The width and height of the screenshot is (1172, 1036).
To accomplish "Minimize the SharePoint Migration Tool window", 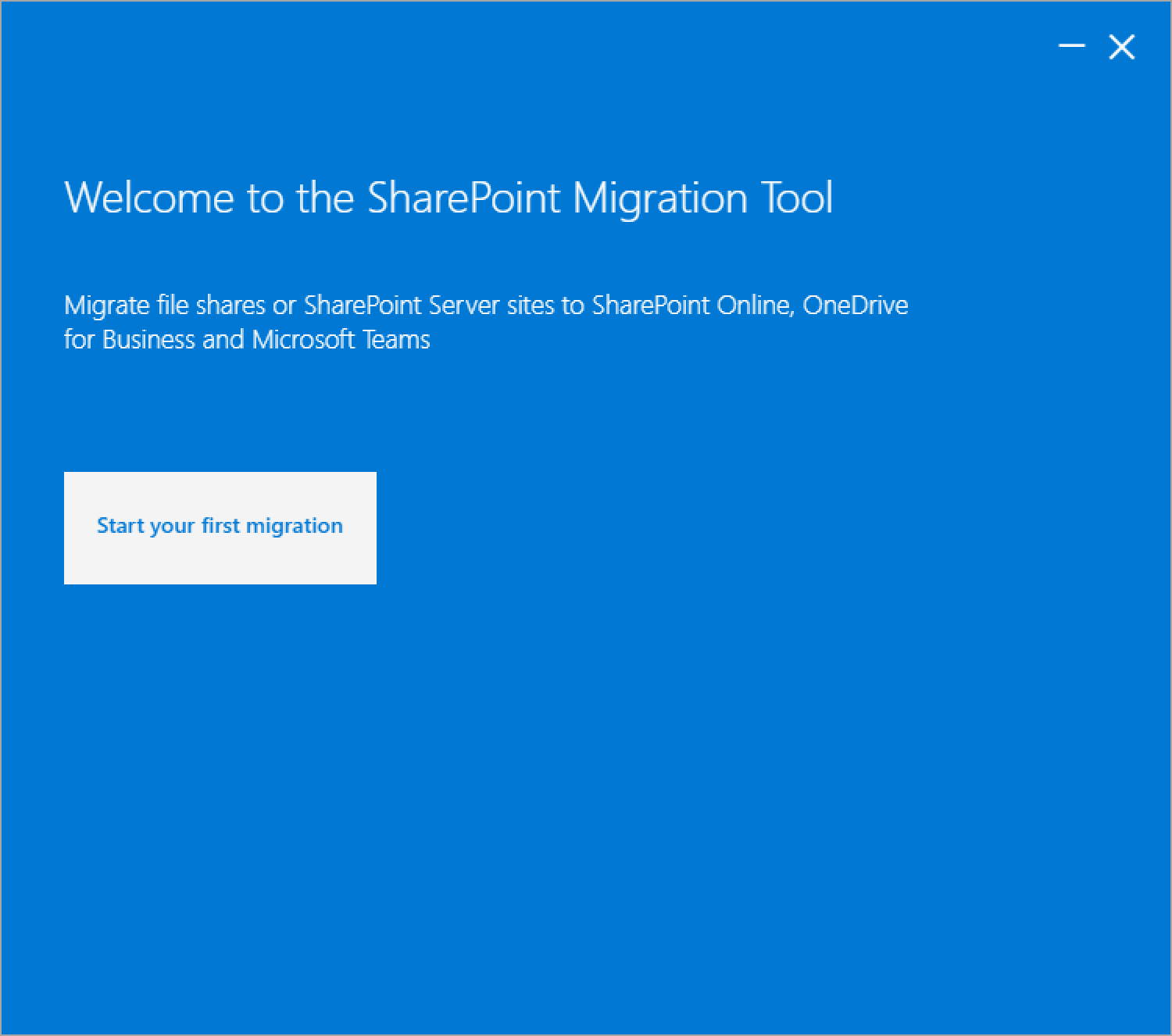I will click(1071, 47).
